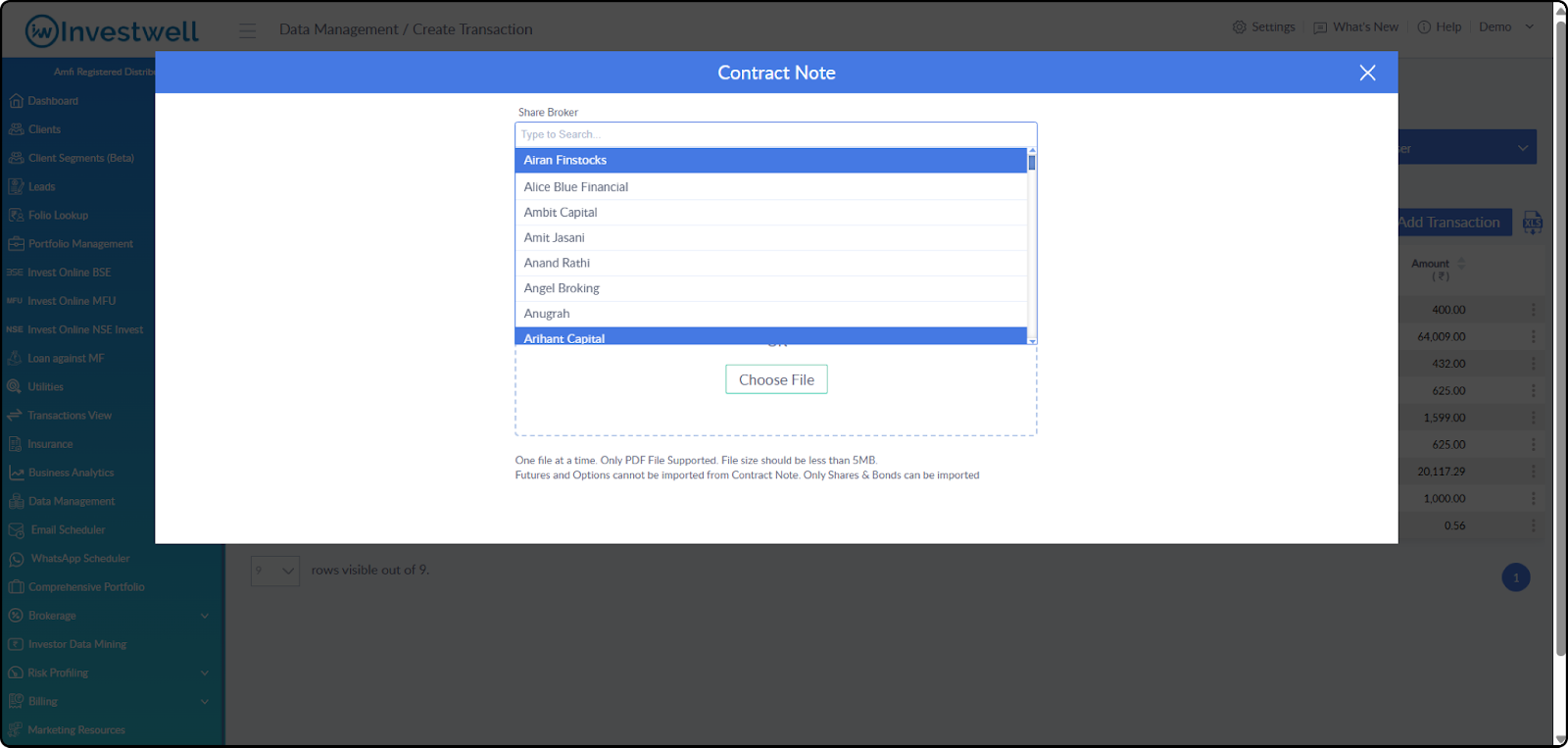The width and height of the screenshot is (1568, 748).
Task: Click the Investwell logo
Action: [x=112, y=31]
